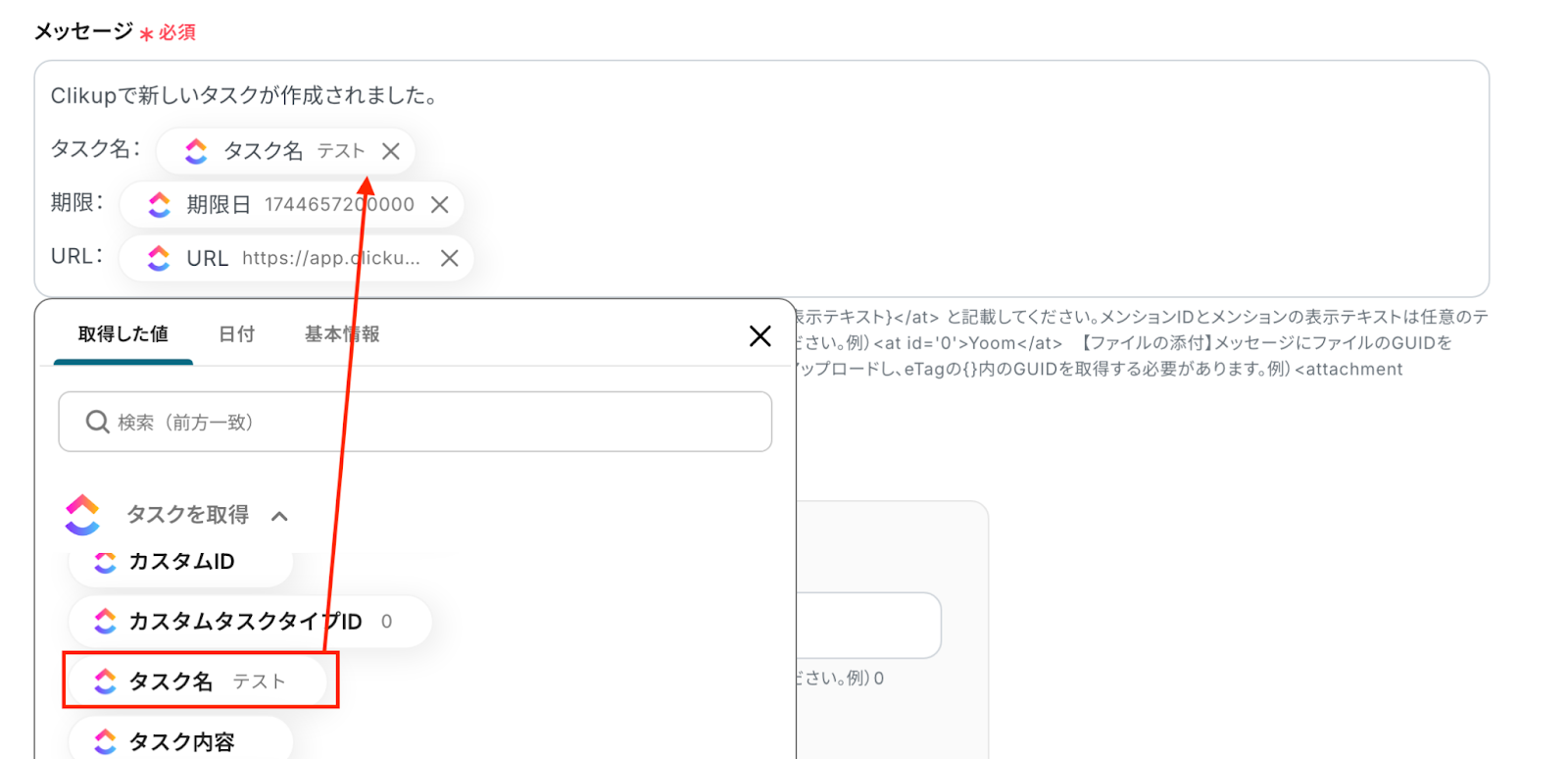
Task: Click the メッセージ field label
Action: [84, 31]
